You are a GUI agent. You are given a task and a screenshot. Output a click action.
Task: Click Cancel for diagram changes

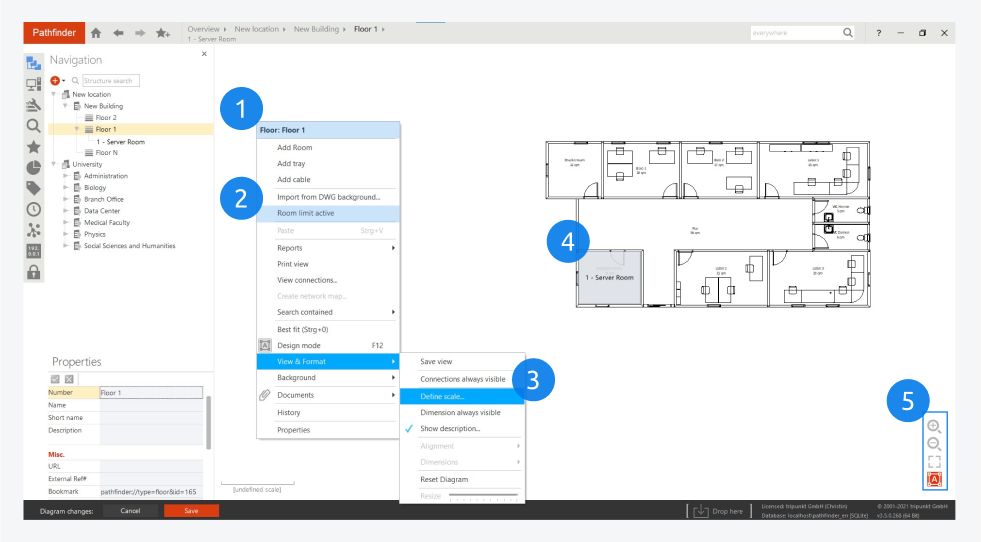click(x=130, y=511)
